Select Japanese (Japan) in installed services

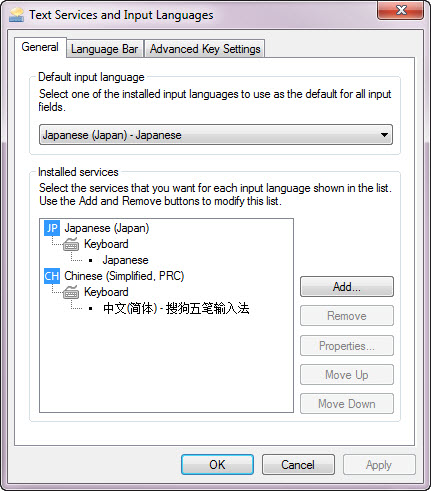107,228
